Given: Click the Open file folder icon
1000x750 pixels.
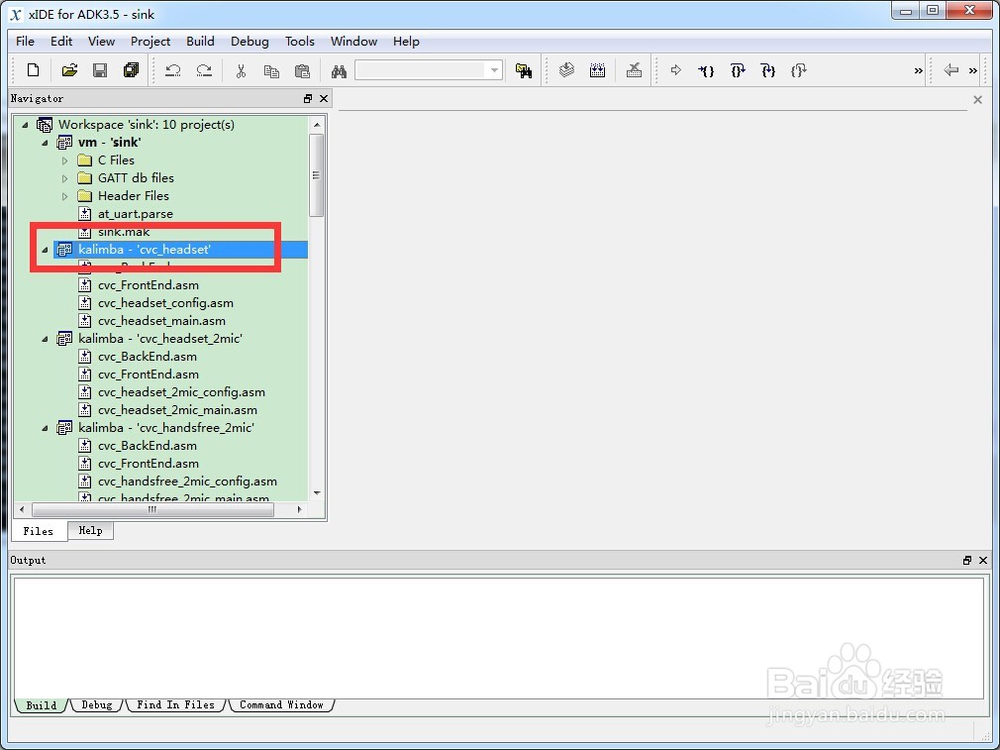Looking at the screenshot, I should click(x=69, y=70).
